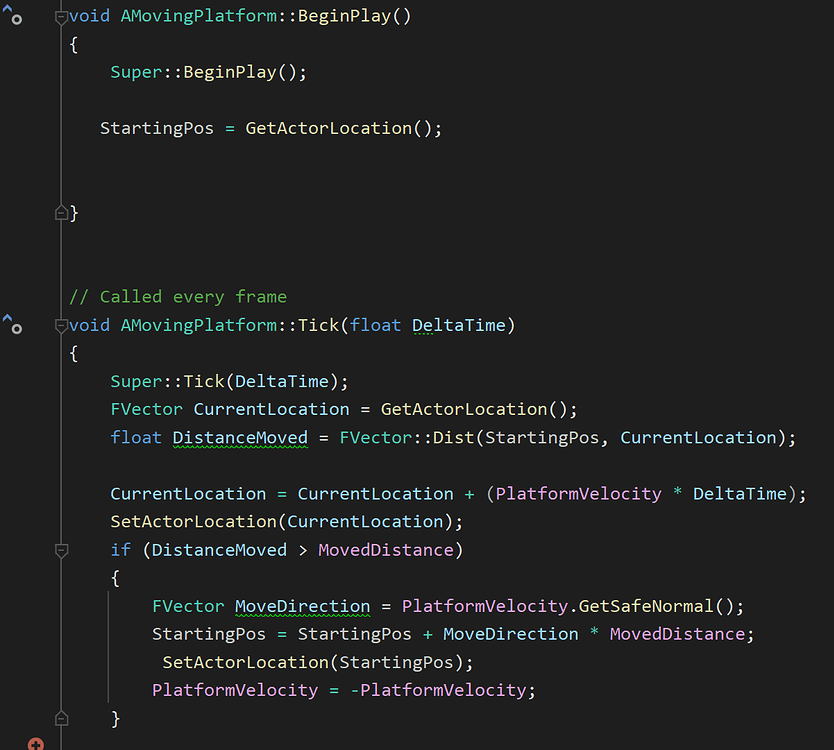Click Super in the Super::BeginPlay() call
The height and width of the screenshot is (750, 834).
click(136, 72)
